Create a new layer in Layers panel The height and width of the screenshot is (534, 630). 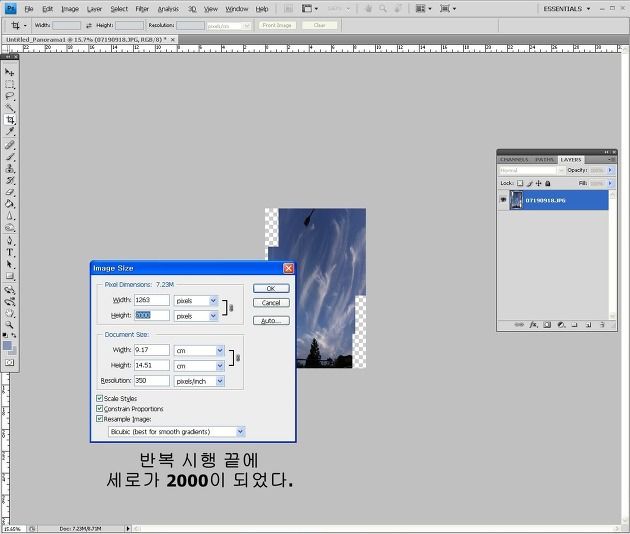click(588, 325)
